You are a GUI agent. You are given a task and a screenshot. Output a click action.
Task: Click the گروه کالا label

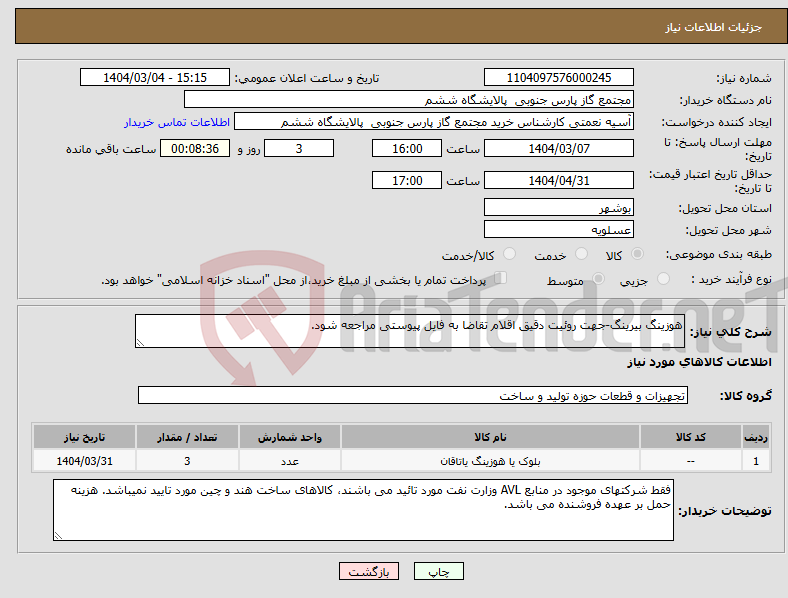click(746, 396)
